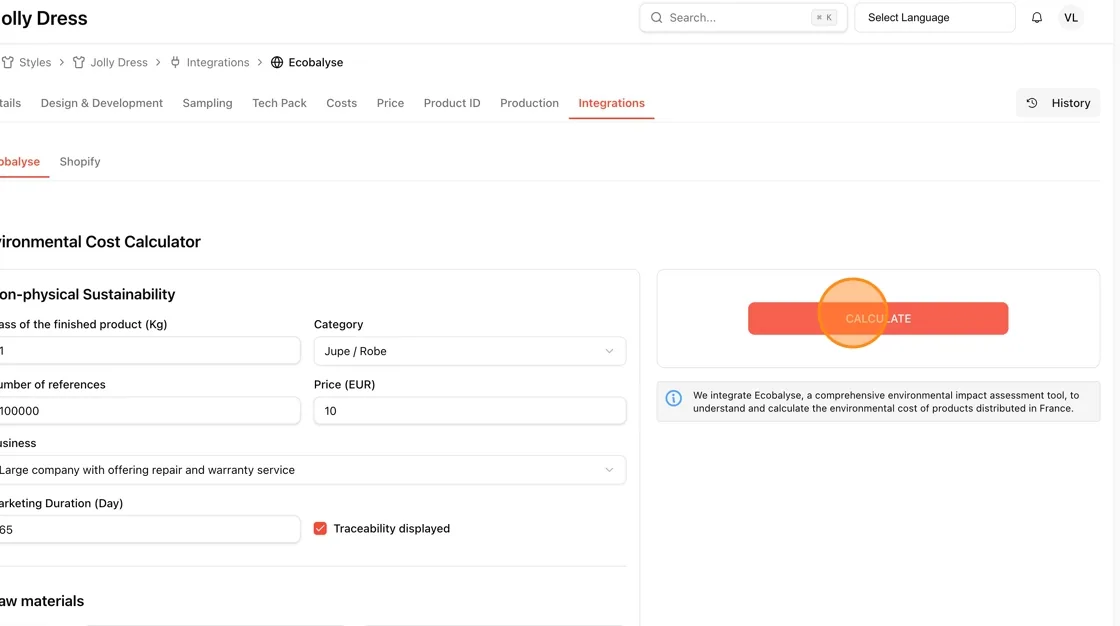The height and width of the screenshot is (626, 1120).
Task: Click the Ecobalyse breadcrumb text
Action: click(316, 62)
